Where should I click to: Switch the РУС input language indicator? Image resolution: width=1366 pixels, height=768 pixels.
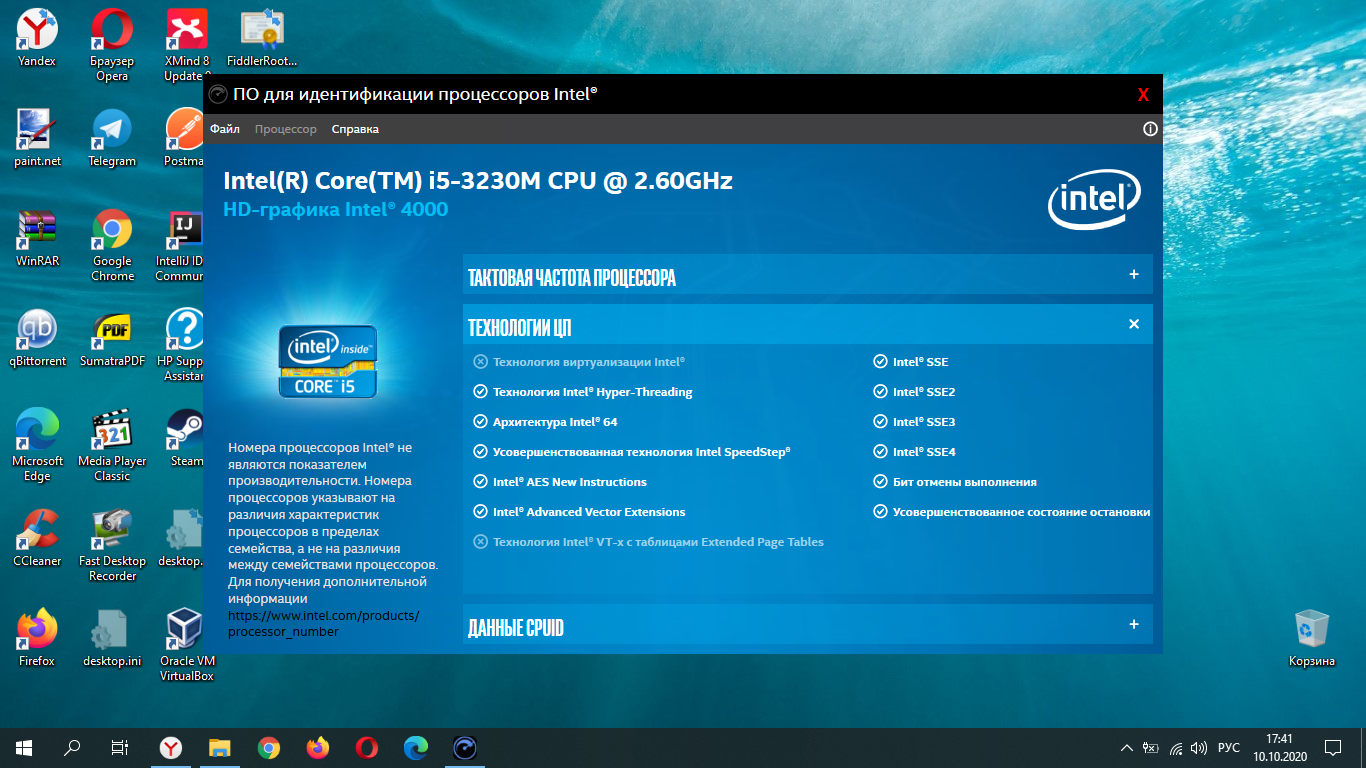(x=1230, y=747)
